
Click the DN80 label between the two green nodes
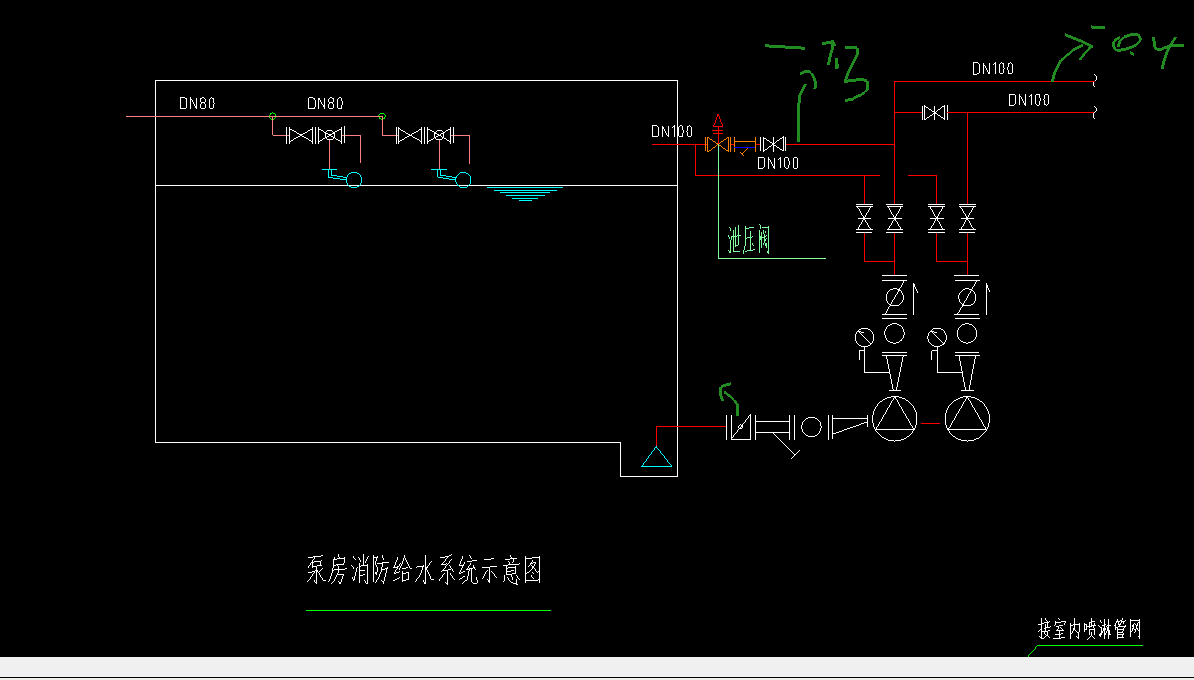tap(325, 103)
